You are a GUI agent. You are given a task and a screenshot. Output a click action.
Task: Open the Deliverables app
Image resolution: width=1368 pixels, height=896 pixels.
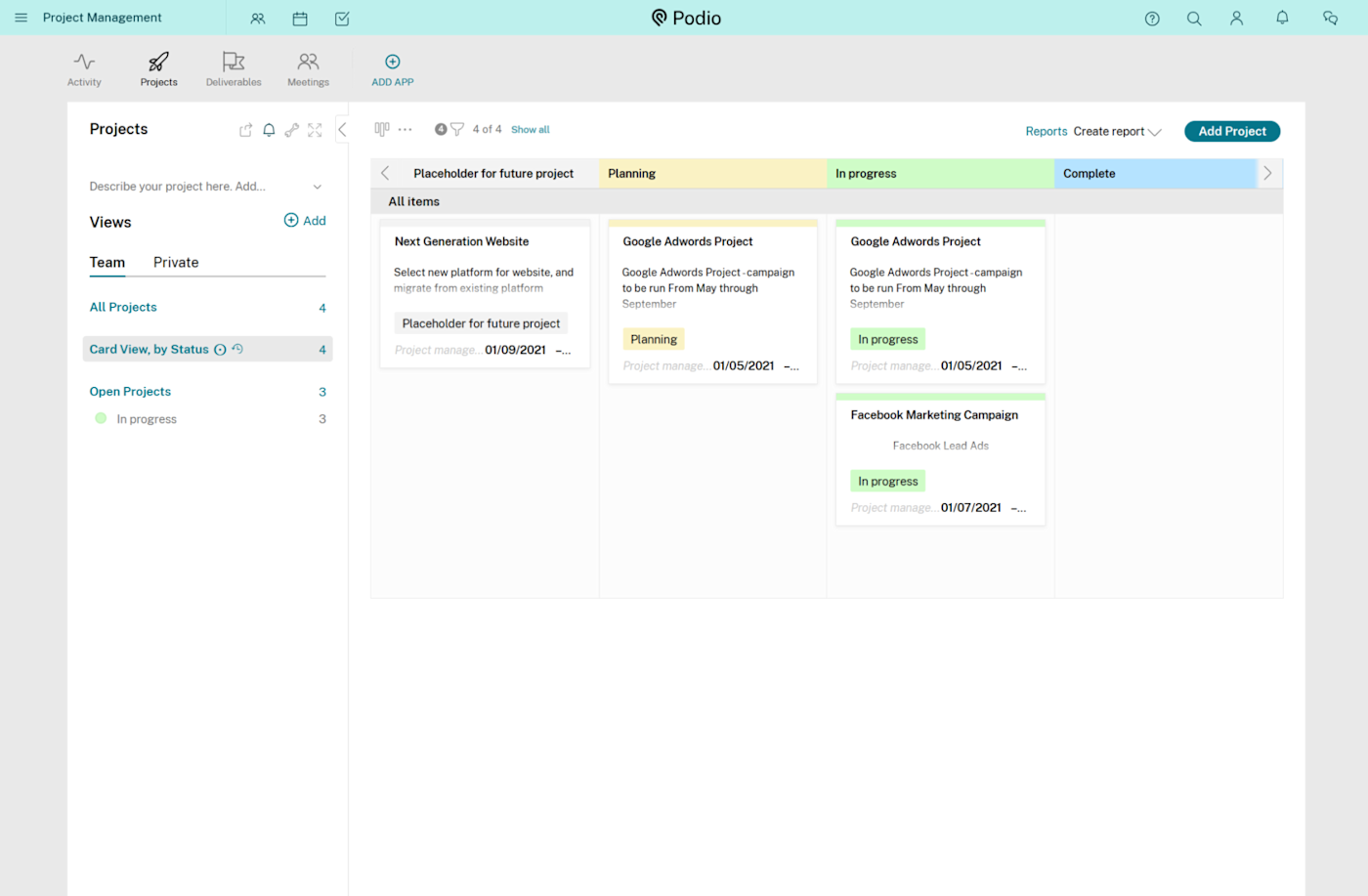click(234, 69)
